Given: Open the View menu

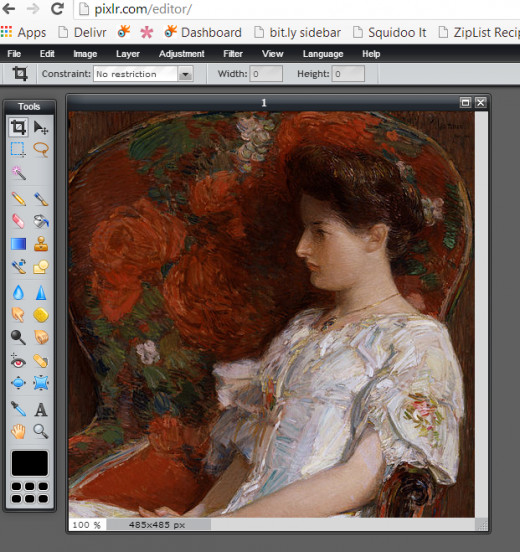Looking at the screenshot, I should click(x=272, y=54).
